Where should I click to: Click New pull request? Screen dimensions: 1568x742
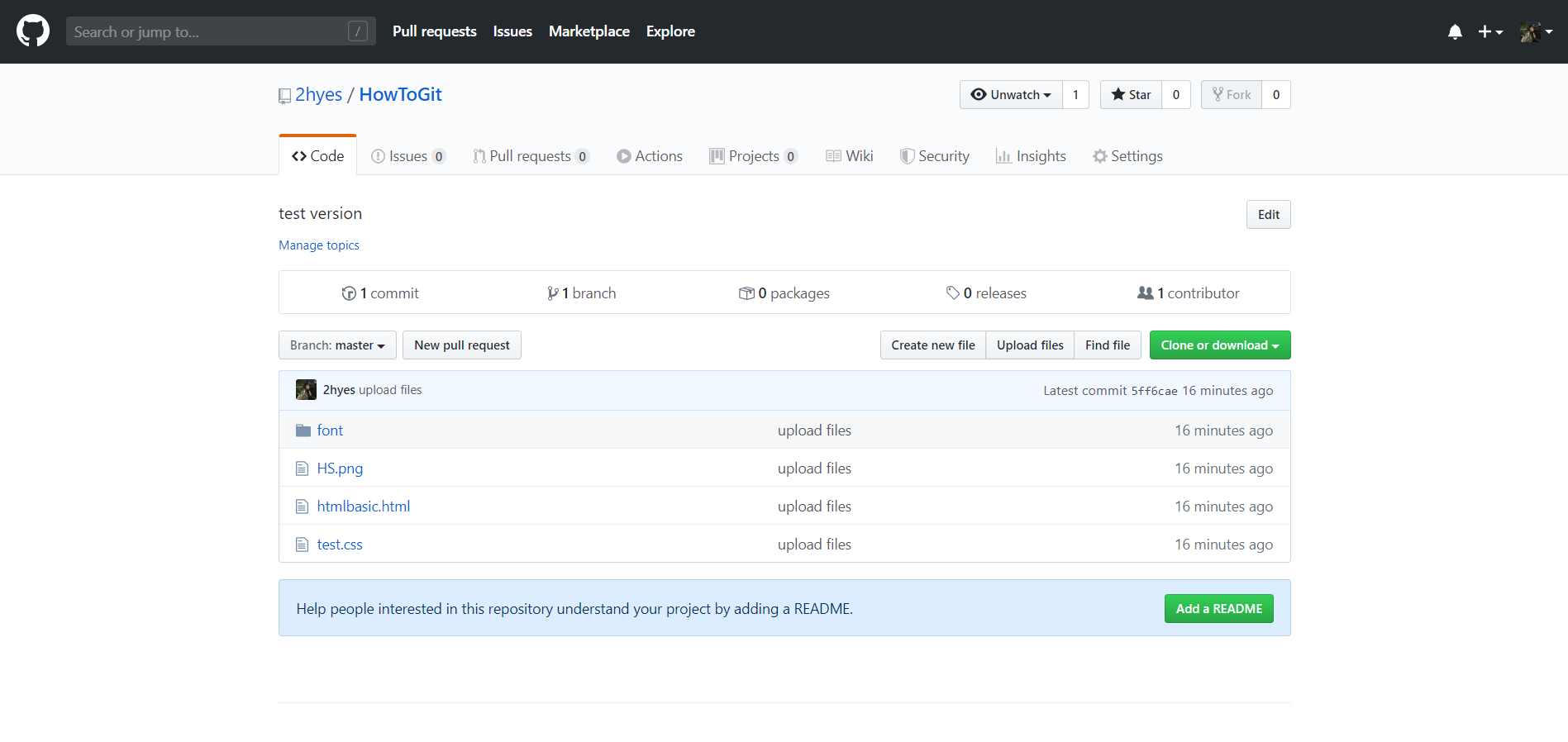click(462, 345)
